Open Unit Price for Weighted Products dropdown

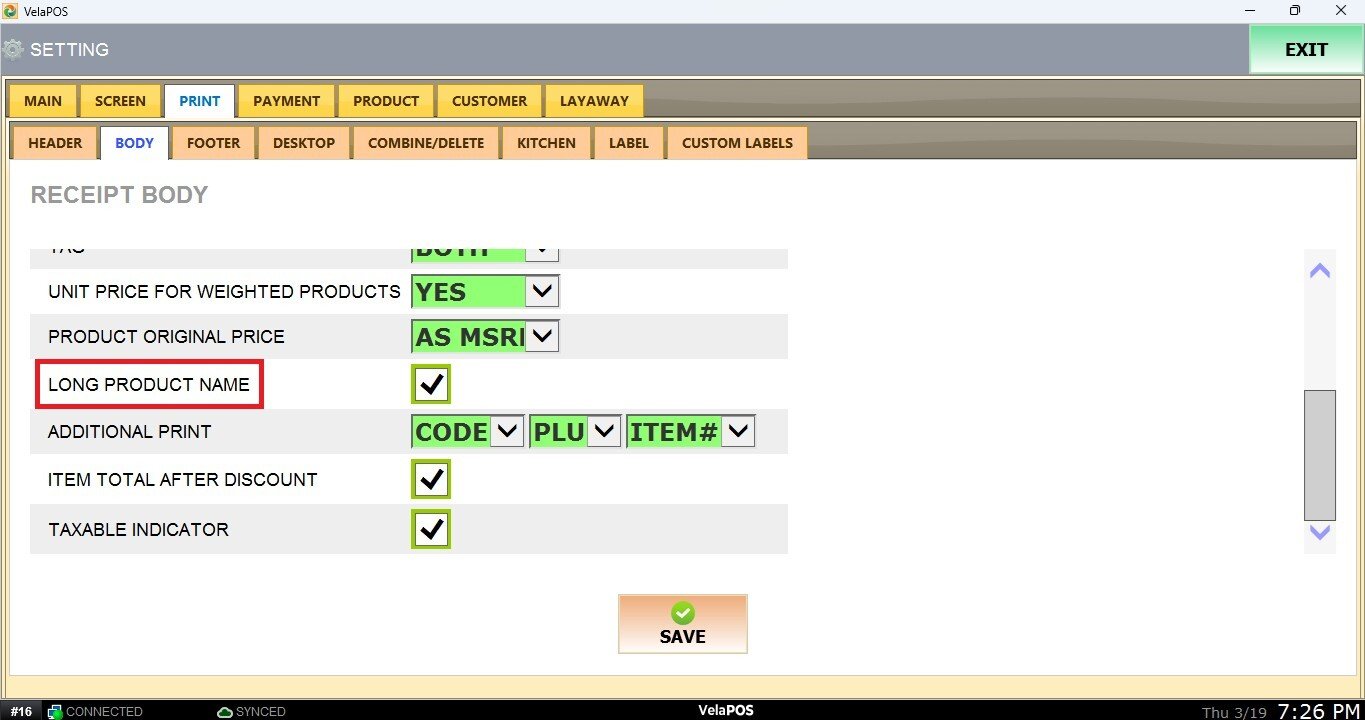541,292
